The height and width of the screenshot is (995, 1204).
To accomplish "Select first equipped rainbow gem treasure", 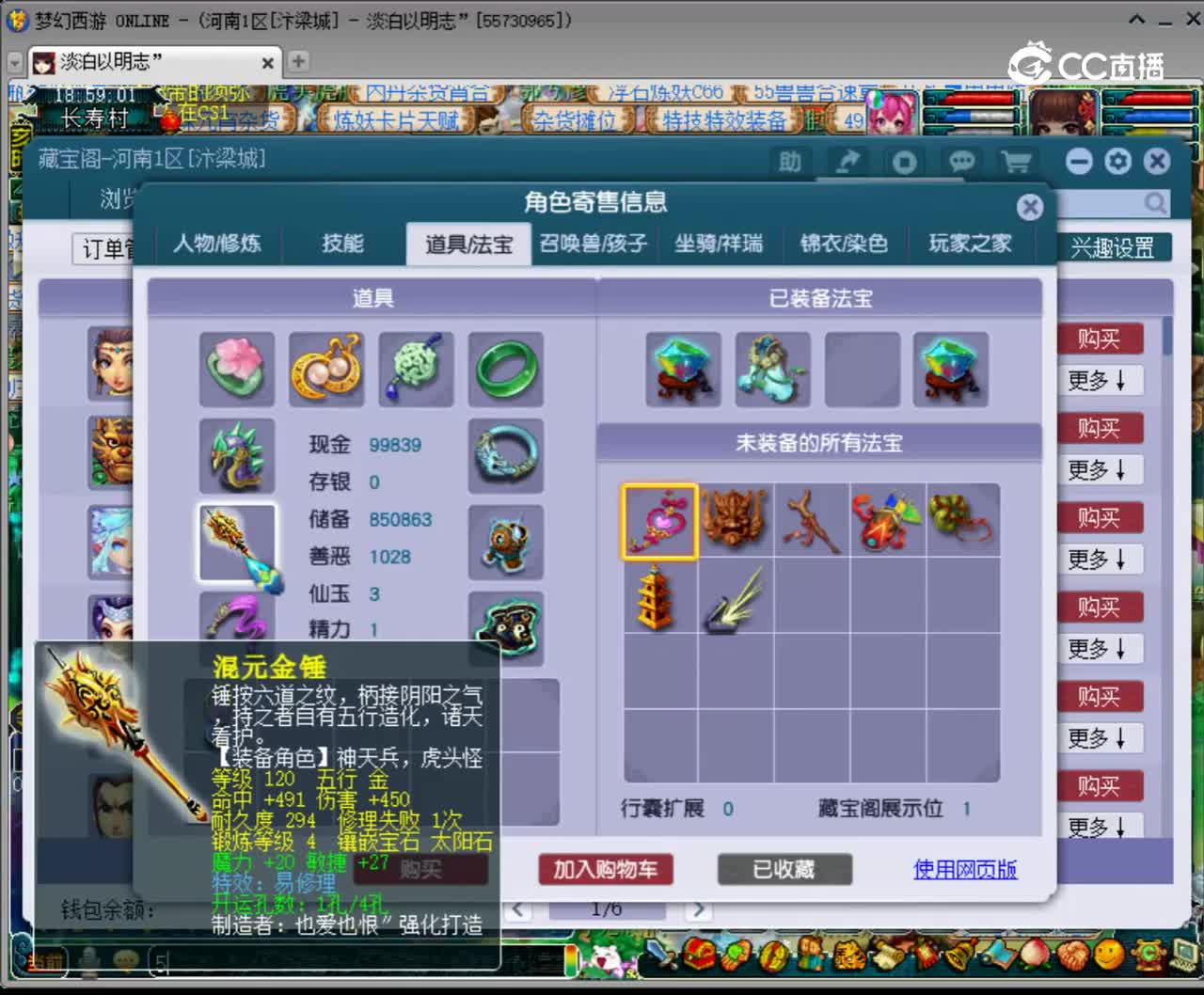I will pyautogui.click(x=684, y=369).
